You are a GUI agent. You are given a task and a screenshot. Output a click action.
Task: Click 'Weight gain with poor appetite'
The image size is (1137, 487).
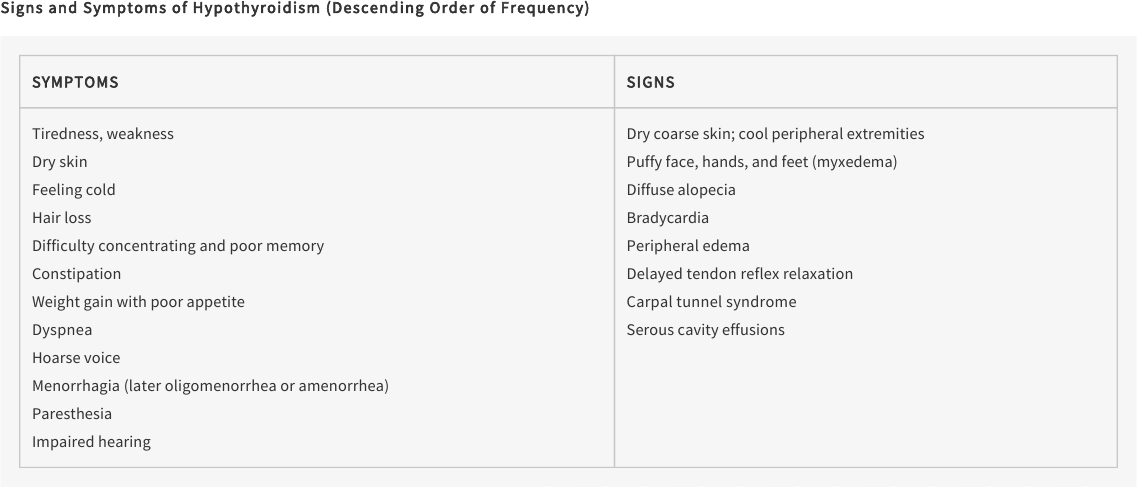(138, 302)
